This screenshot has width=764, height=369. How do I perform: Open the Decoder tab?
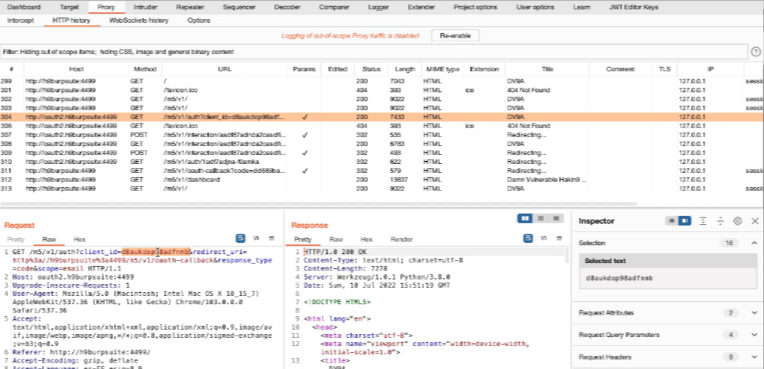pyautogui.click(x=287, y=7)
